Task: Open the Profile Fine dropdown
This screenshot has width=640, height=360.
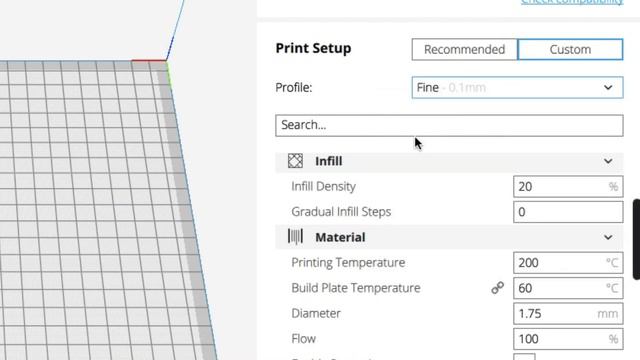Action: point(517,87)
